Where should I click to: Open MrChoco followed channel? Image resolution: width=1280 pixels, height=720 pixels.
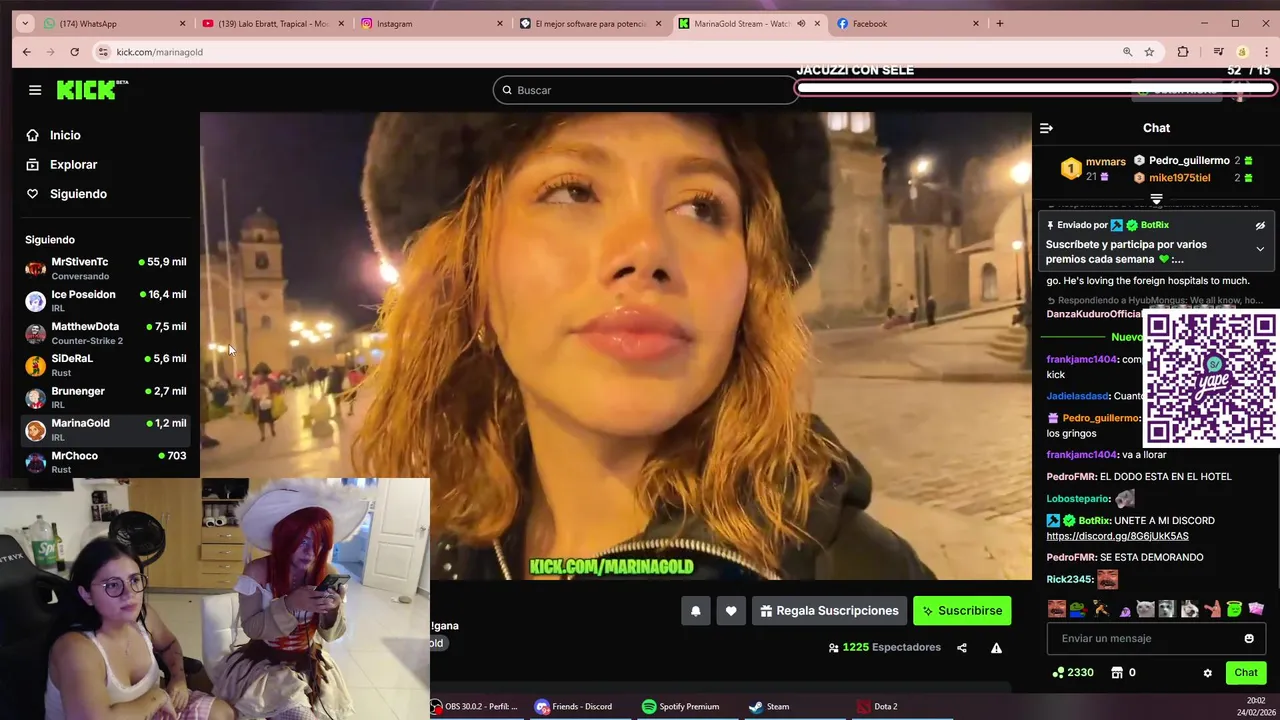pyautogui.click(x=105, y=462)
